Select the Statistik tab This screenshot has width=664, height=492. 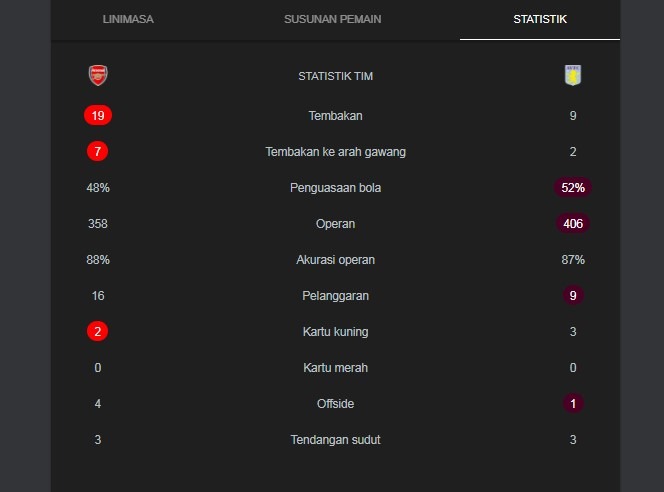coord(539,19)
